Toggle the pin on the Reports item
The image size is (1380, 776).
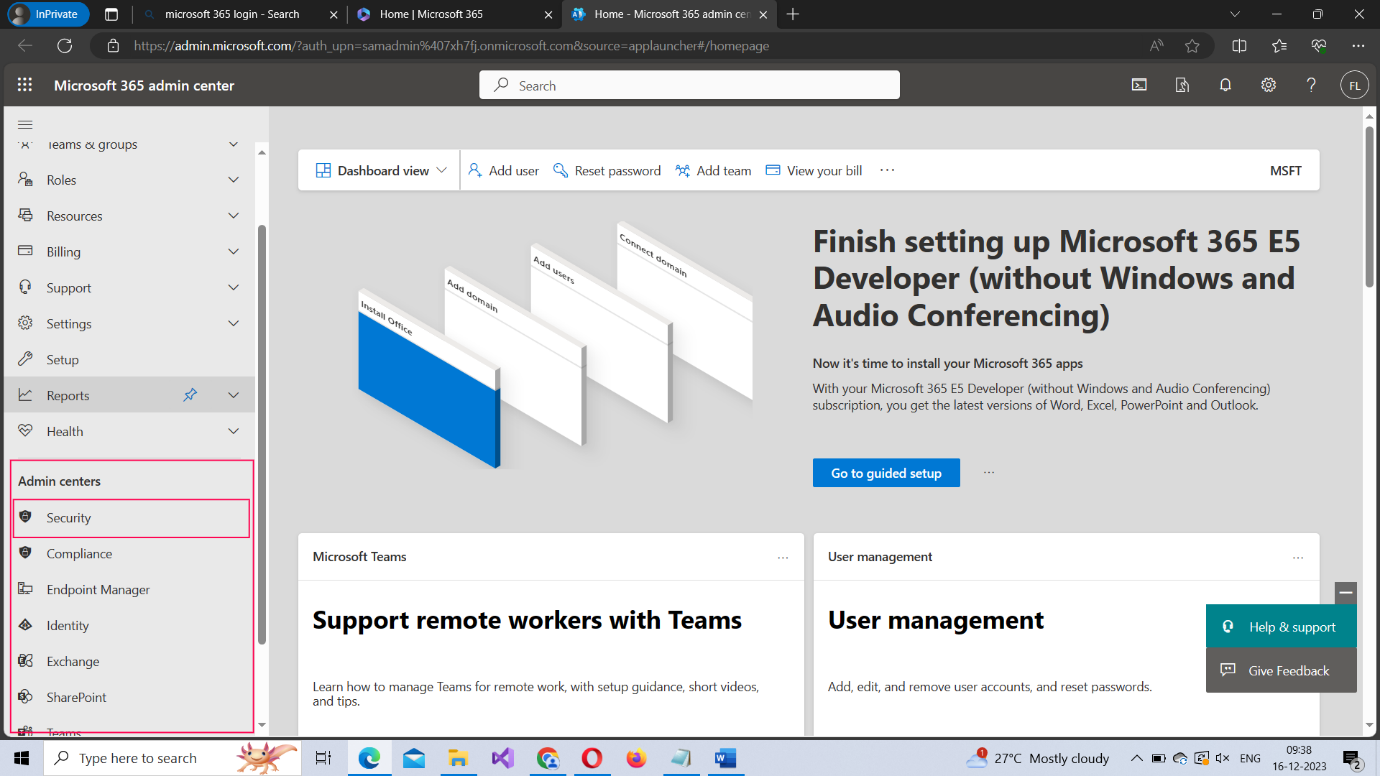[190, 395]
